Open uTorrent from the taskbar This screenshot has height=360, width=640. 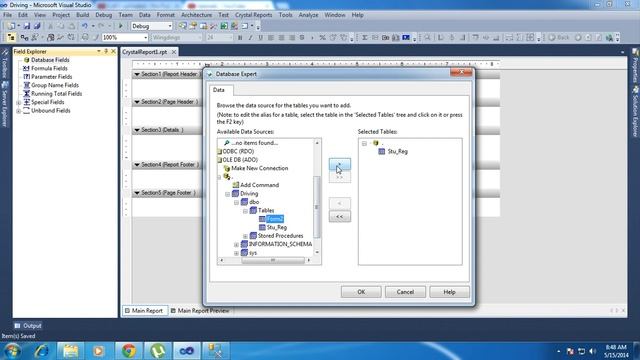[x=158, y=351]
